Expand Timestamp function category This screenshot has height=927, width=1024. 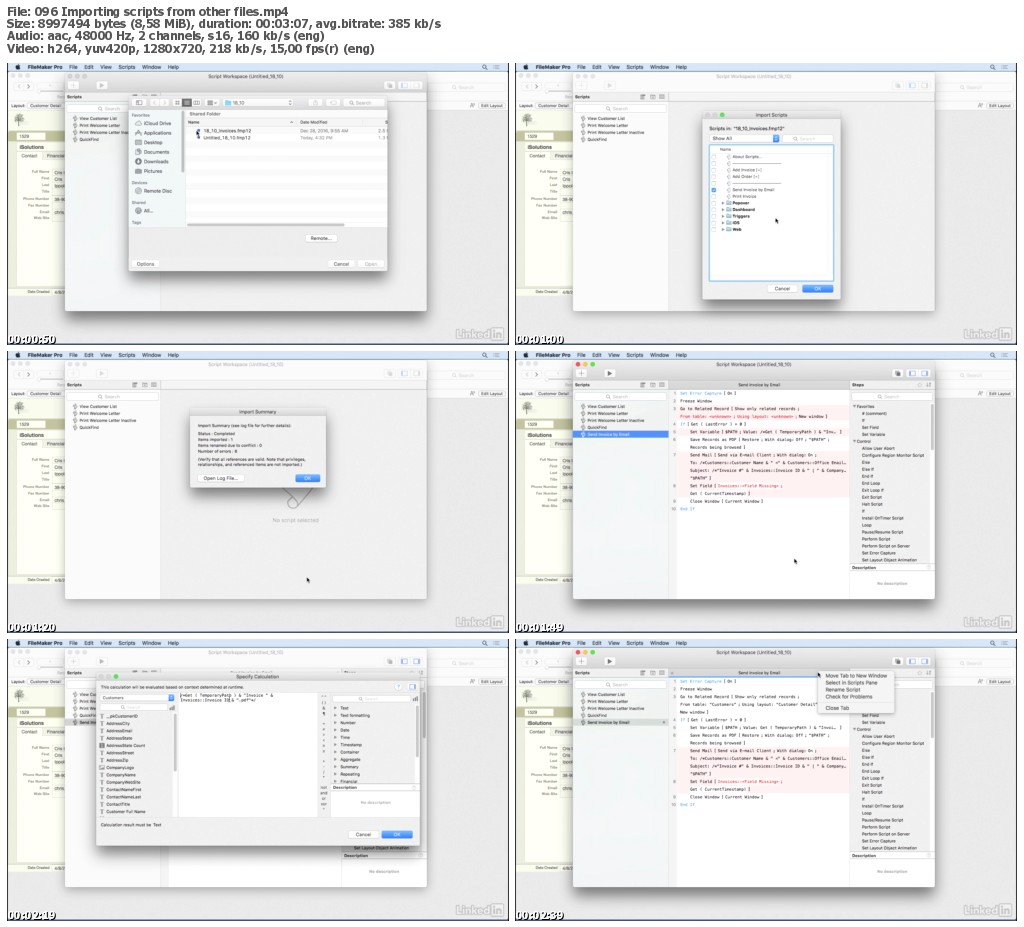pos(335,745)
